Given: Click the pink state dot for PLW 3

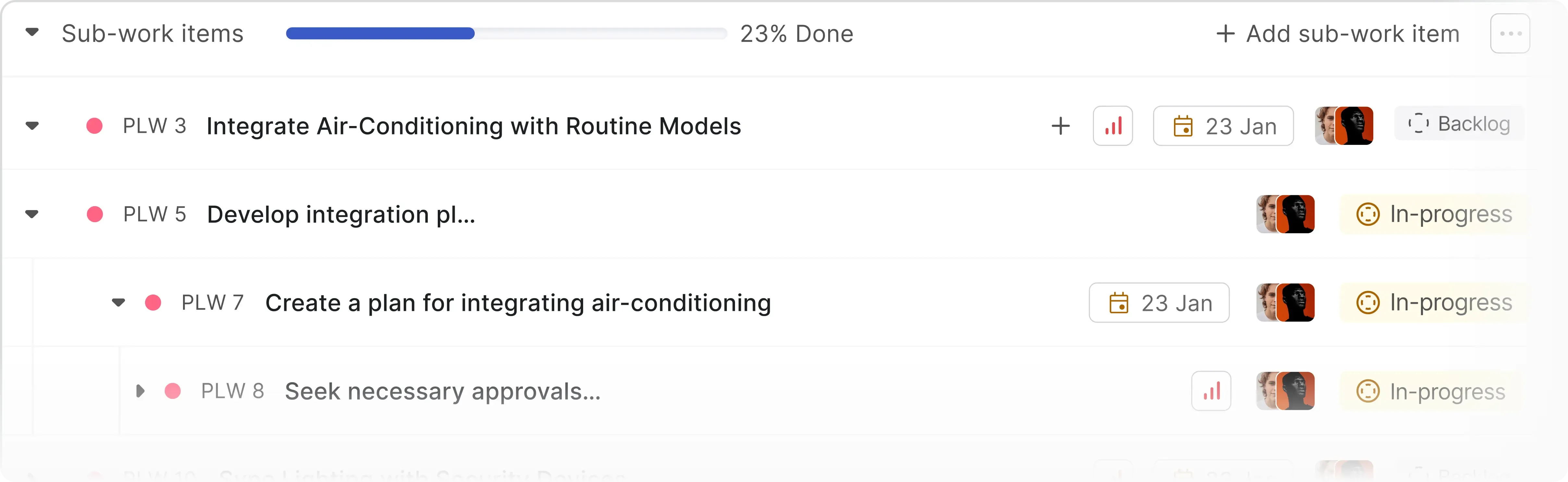Looking at the screenshot, I should pyautogui.click(x=94, y=126).
